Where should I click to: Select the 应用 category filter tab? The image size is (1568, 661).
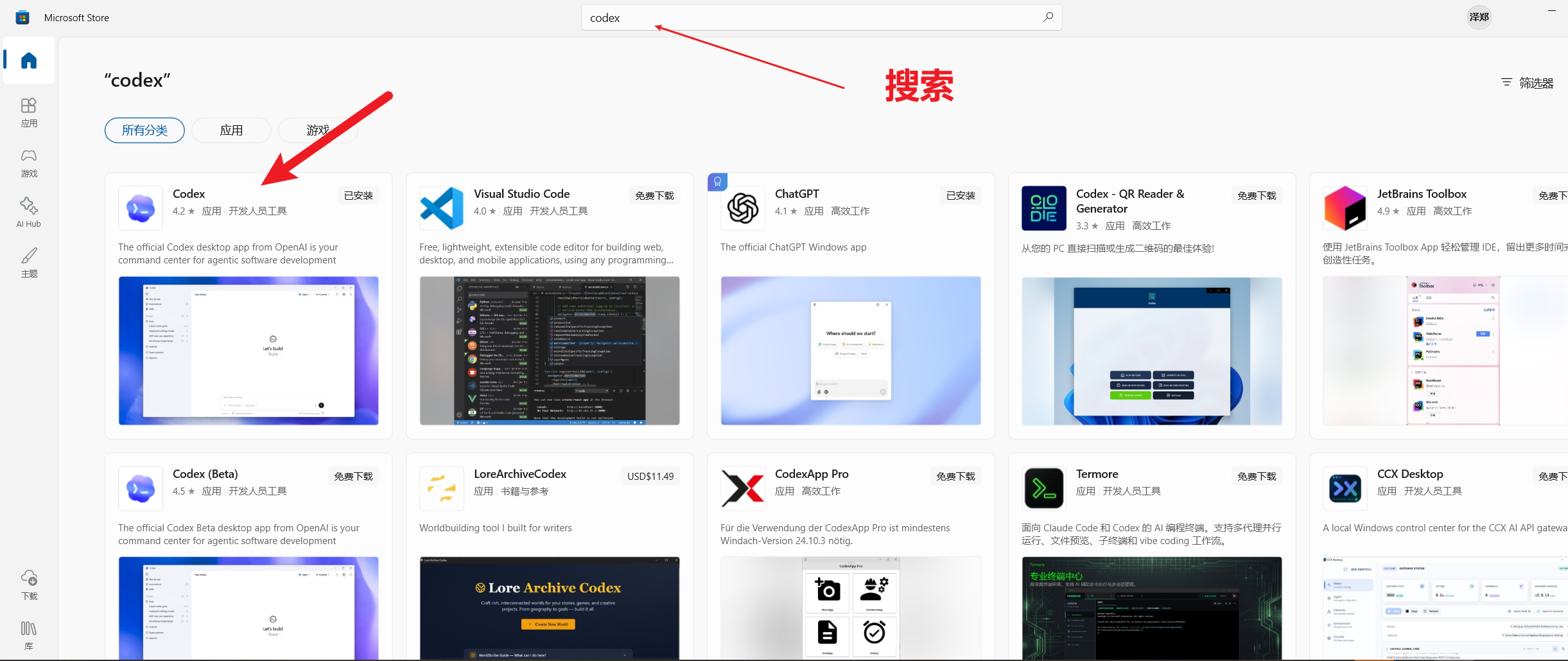[x=231, y=130]
